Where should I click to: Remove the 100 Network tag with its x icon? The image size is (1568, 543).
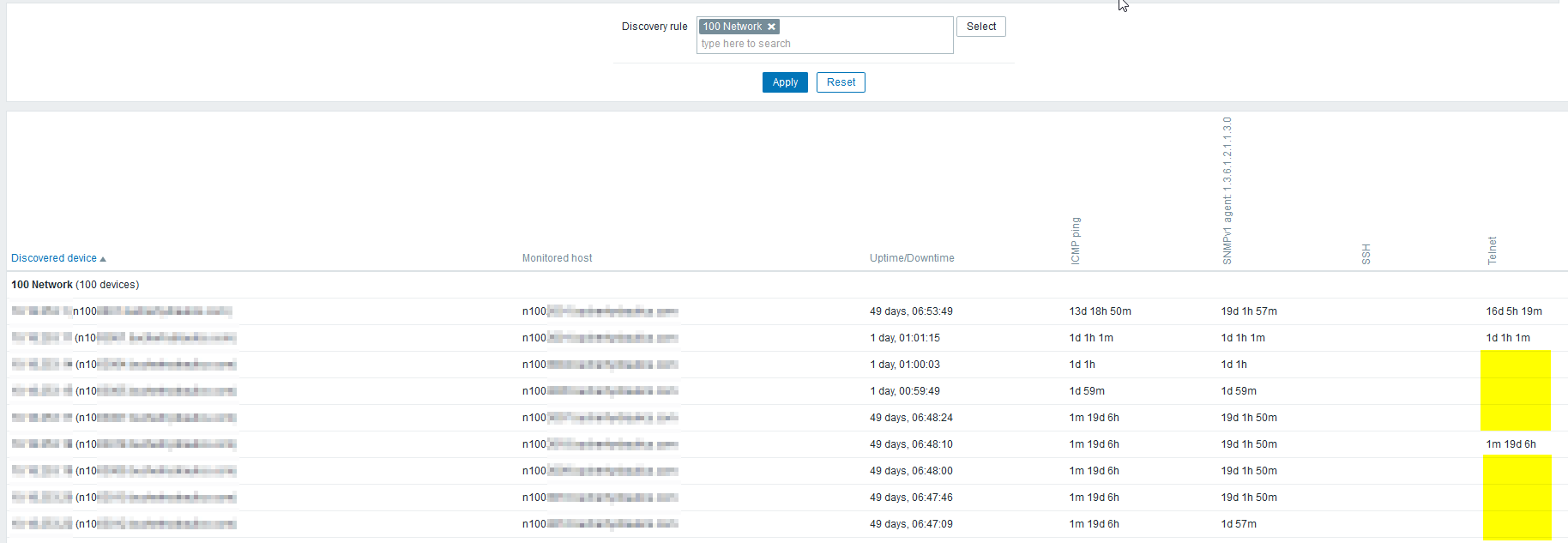[x=771, y=27]
